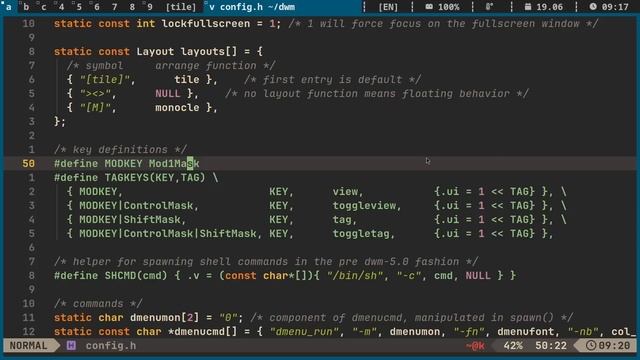Click the calendar icon beside 19.06
Image resolution: width=640 pixels, height=360 pixels.
click(528, 7)
